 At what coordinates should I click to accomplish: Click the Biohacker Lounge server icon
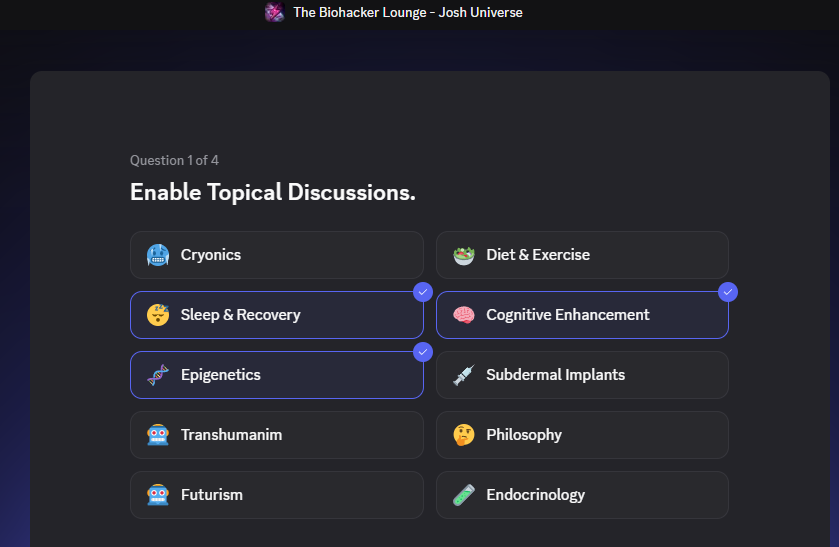point(274,12)
